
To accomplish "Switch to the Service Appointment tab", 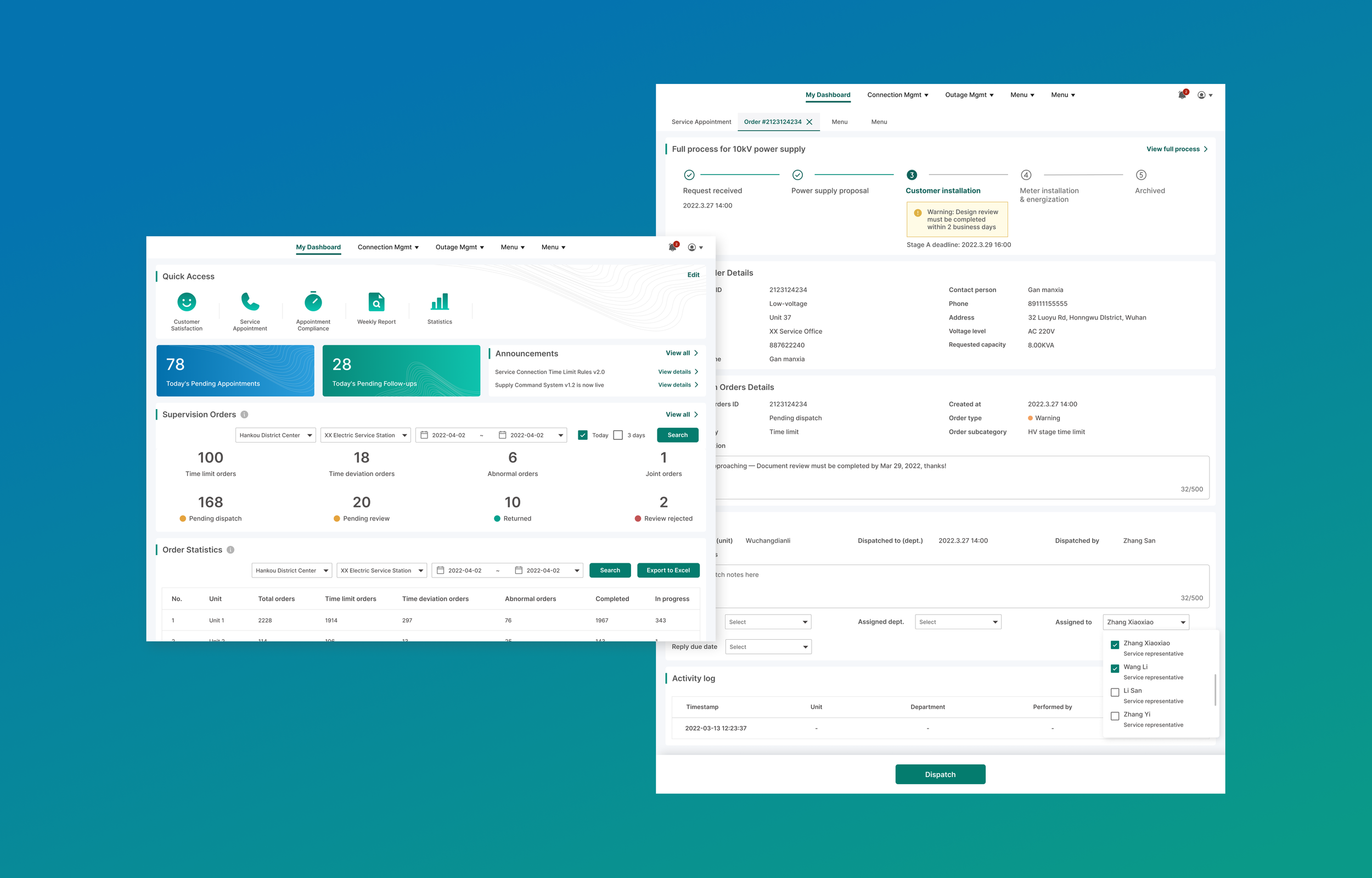I will coord(701,122).
